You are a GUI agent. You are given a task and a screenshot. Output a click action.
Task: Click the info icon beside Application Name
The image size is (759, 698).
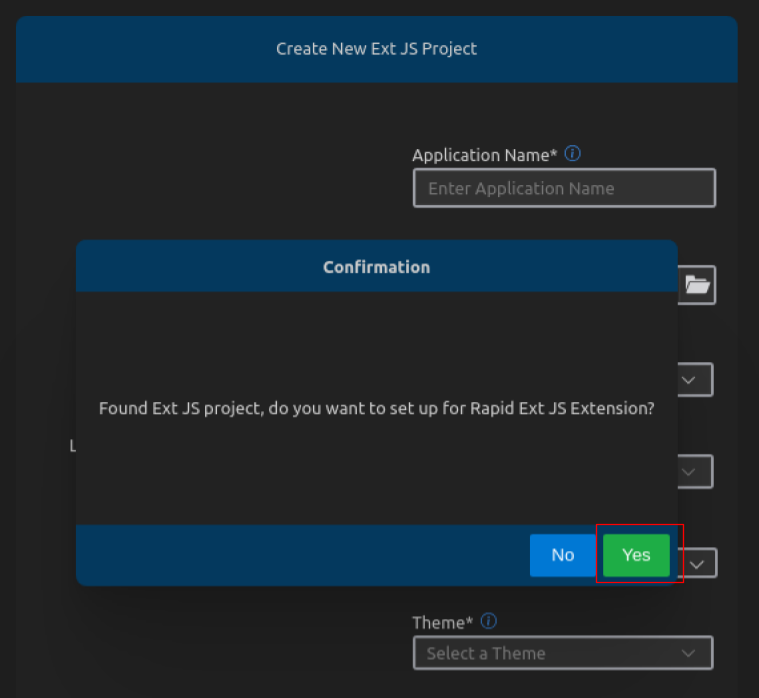point(573,154)
